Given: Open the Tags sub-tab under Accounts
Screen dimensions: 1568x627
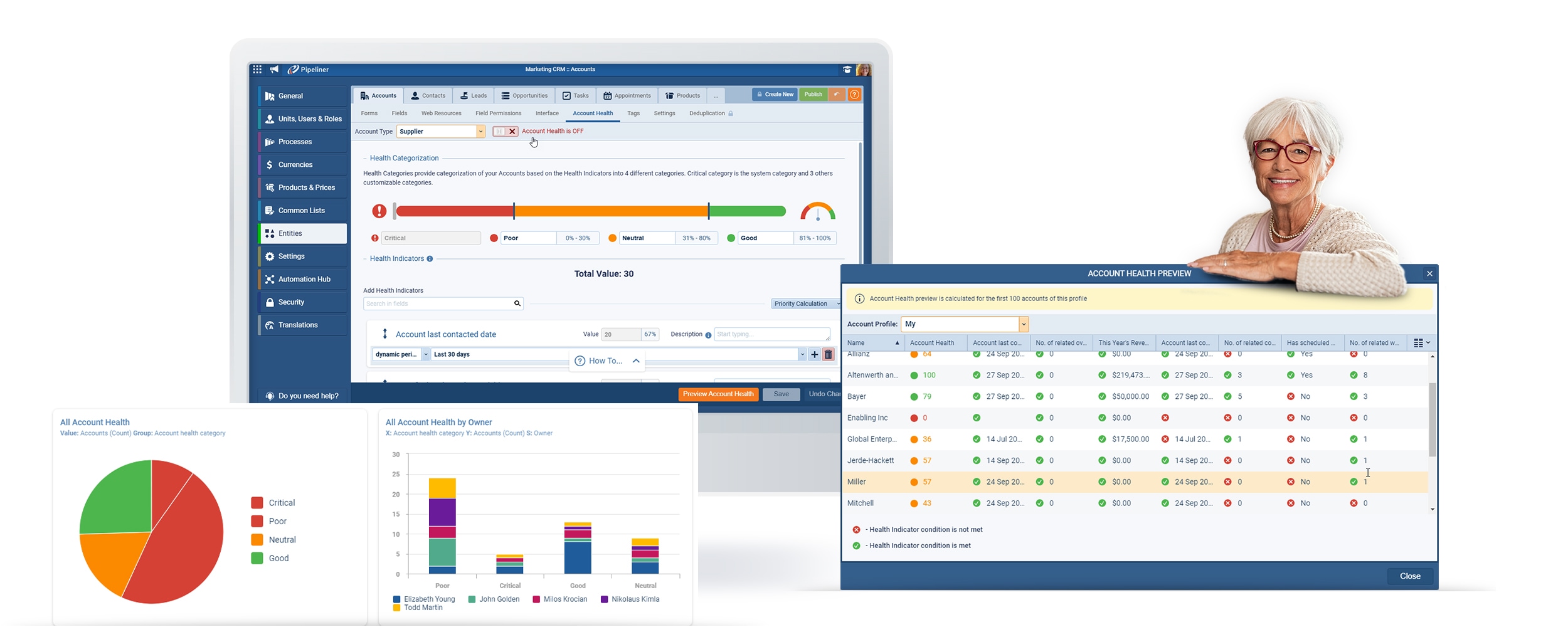Looking at the screenshot, I should pos(633,113).
